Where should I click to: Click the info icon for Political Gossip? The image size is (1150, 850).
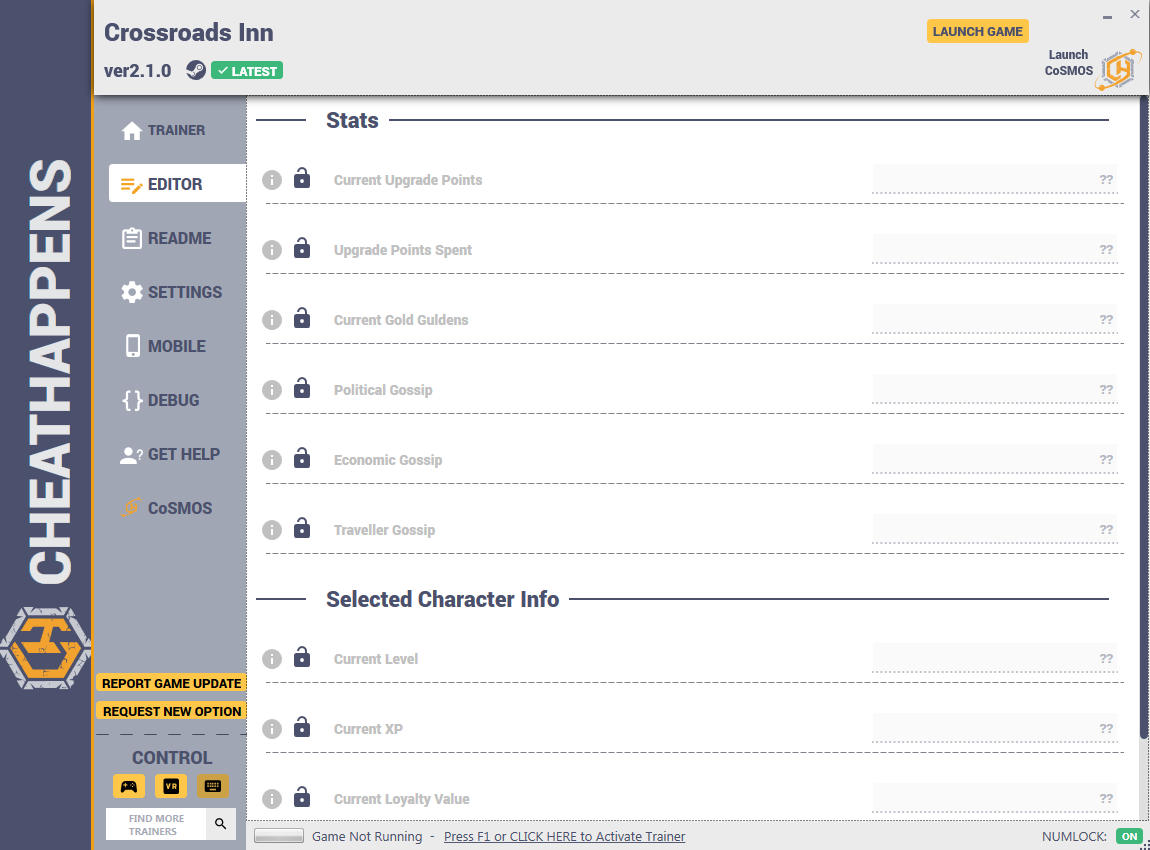point(272,390)
